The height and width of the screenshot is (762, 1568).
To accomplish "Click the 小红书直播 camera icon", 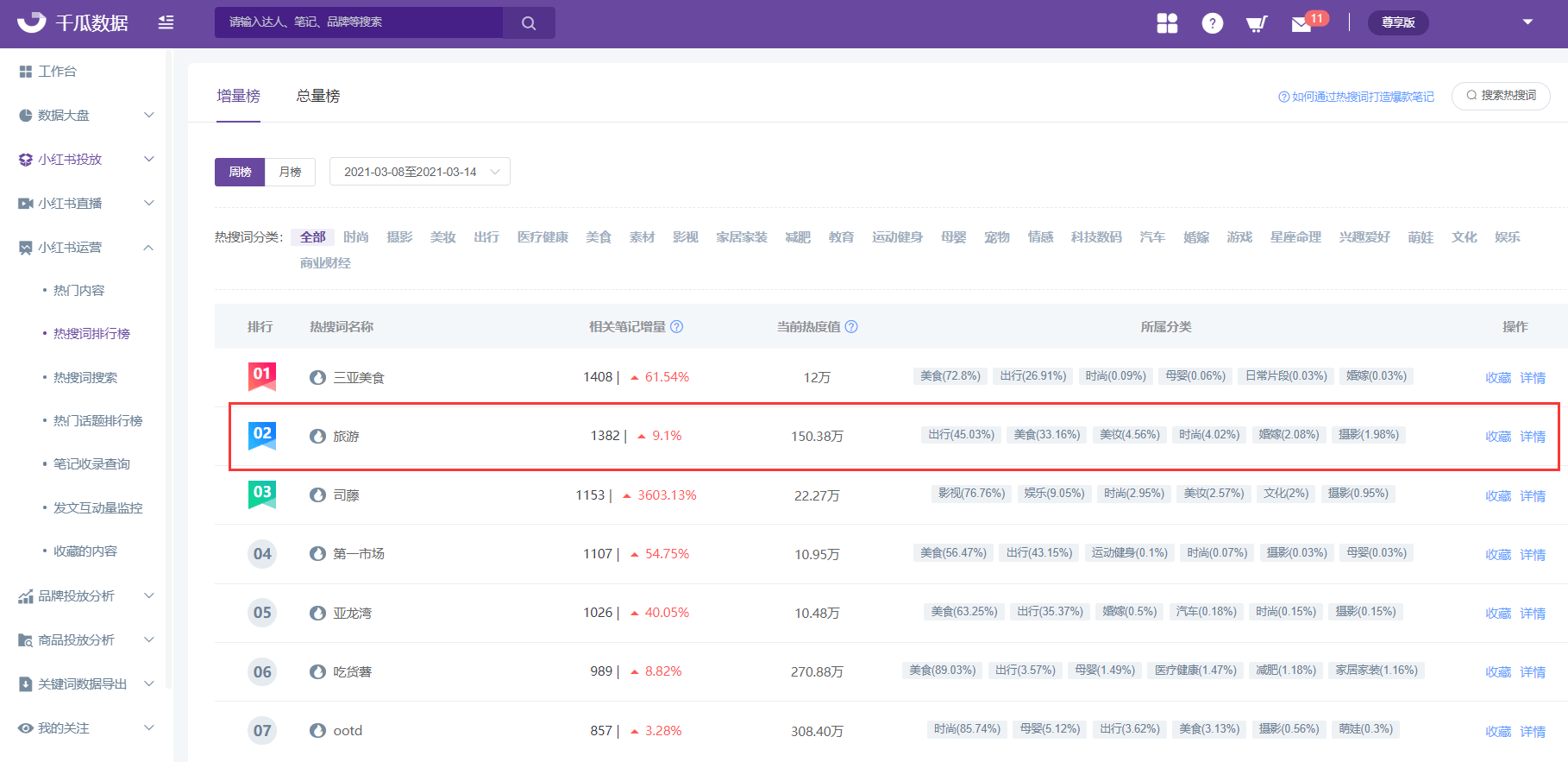I will point(26,204).
